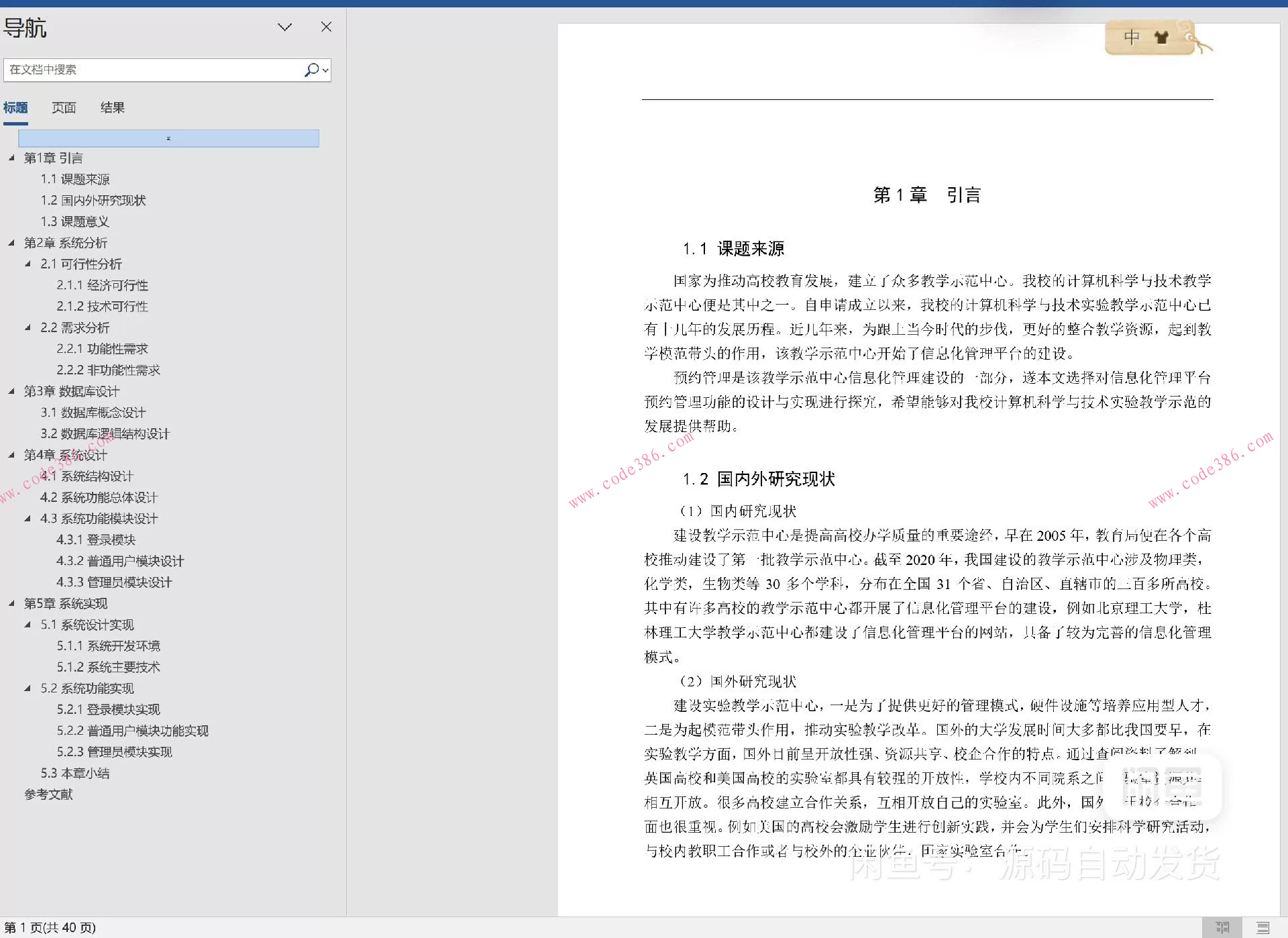This screenshot has width=1288, height=938.
Task: Close the navigation pane
Action: (x=326, y=27)
